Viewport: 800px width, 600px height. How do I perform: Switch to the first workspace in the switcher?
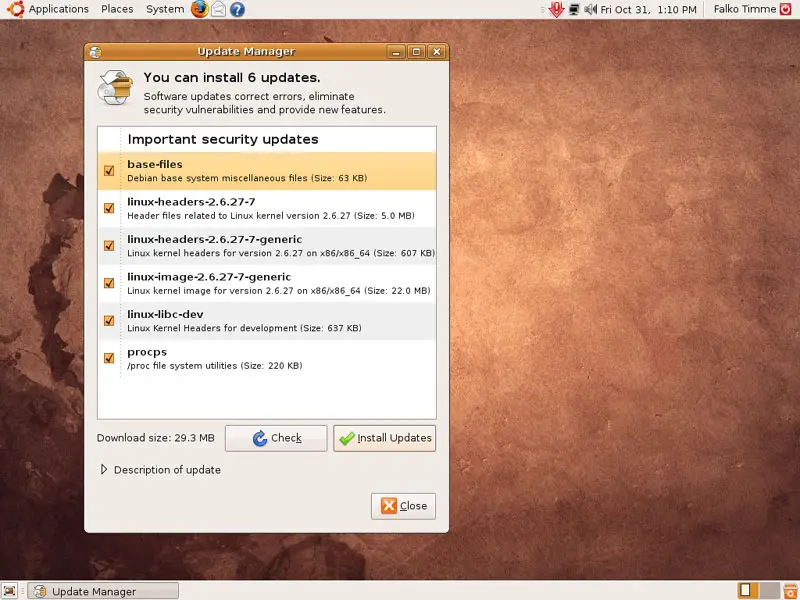(745, 590)
